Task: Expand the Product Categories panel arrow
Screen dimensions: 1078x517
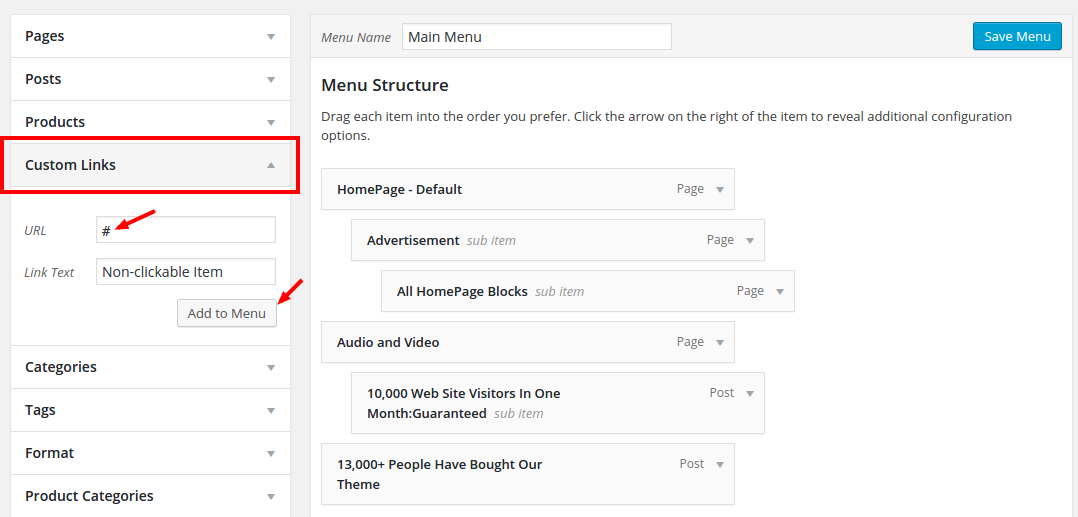Action: (271, 496)
